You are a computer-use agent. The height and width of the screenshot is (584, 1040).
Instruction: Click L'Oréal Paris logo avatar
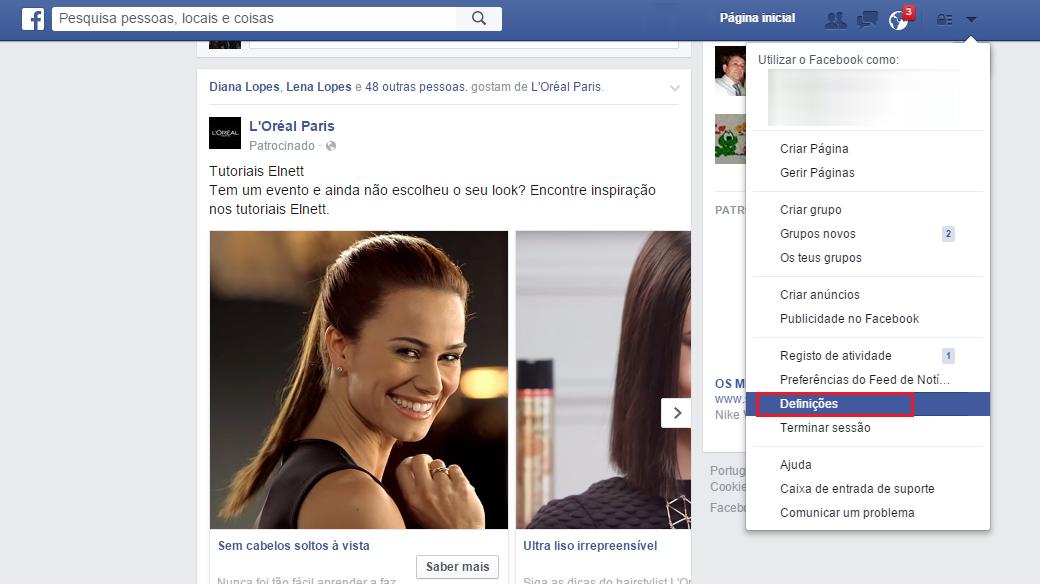[225, 133]
